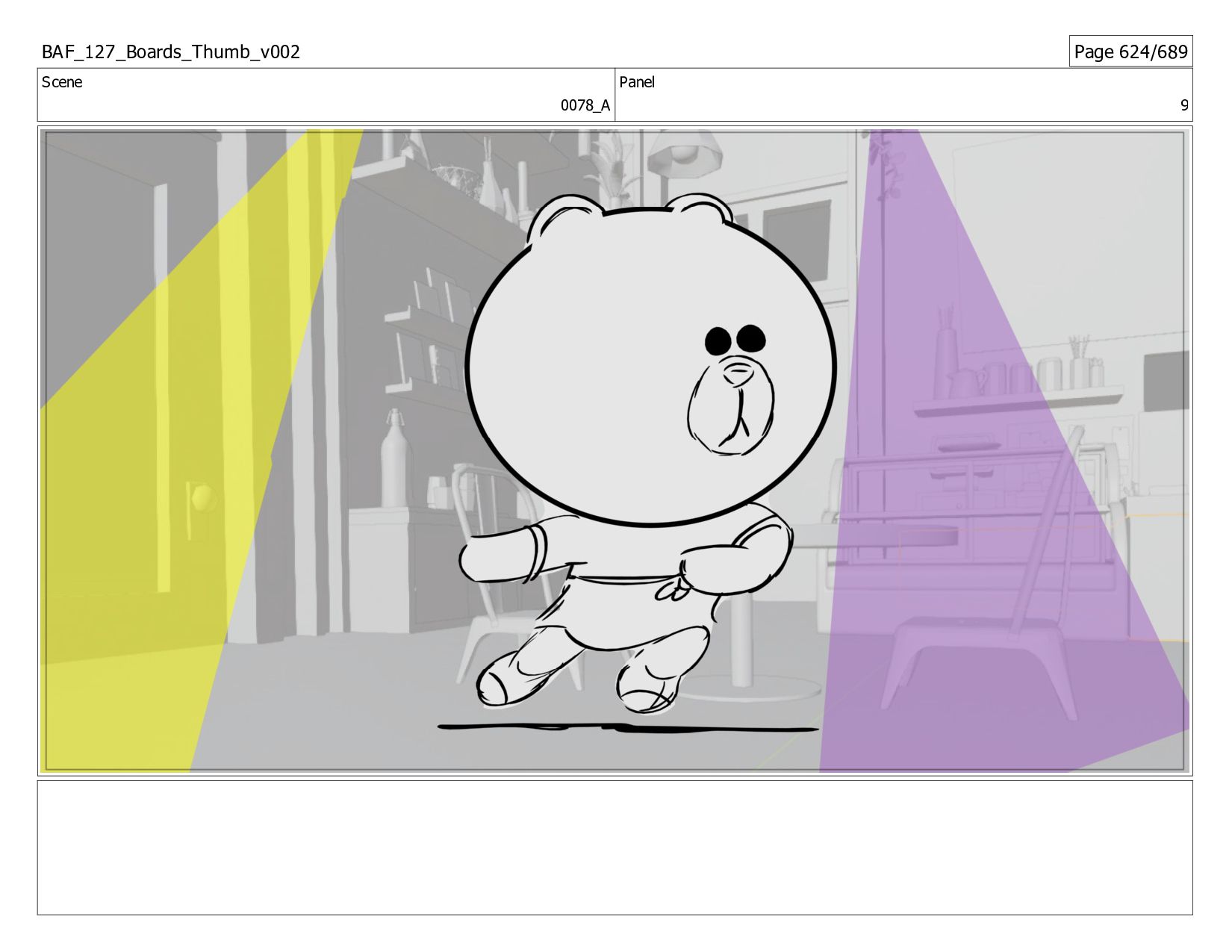This screenshot has width=1232, height=952.
Task: Click the Page 624/689 indicator
Action: click(x=1130, y=52)
